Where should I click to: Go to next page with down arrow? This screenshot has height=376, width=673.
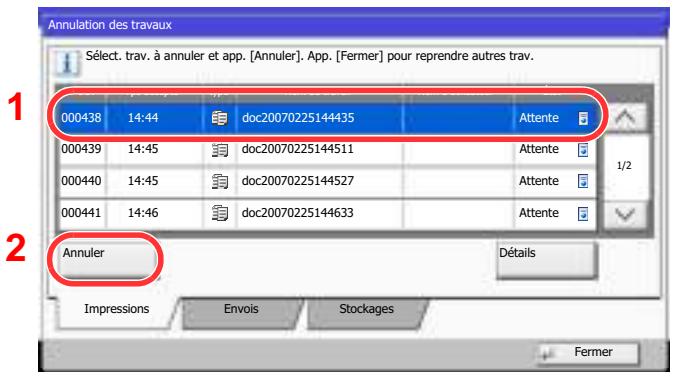pyautogui.click(x=625, y=215)
